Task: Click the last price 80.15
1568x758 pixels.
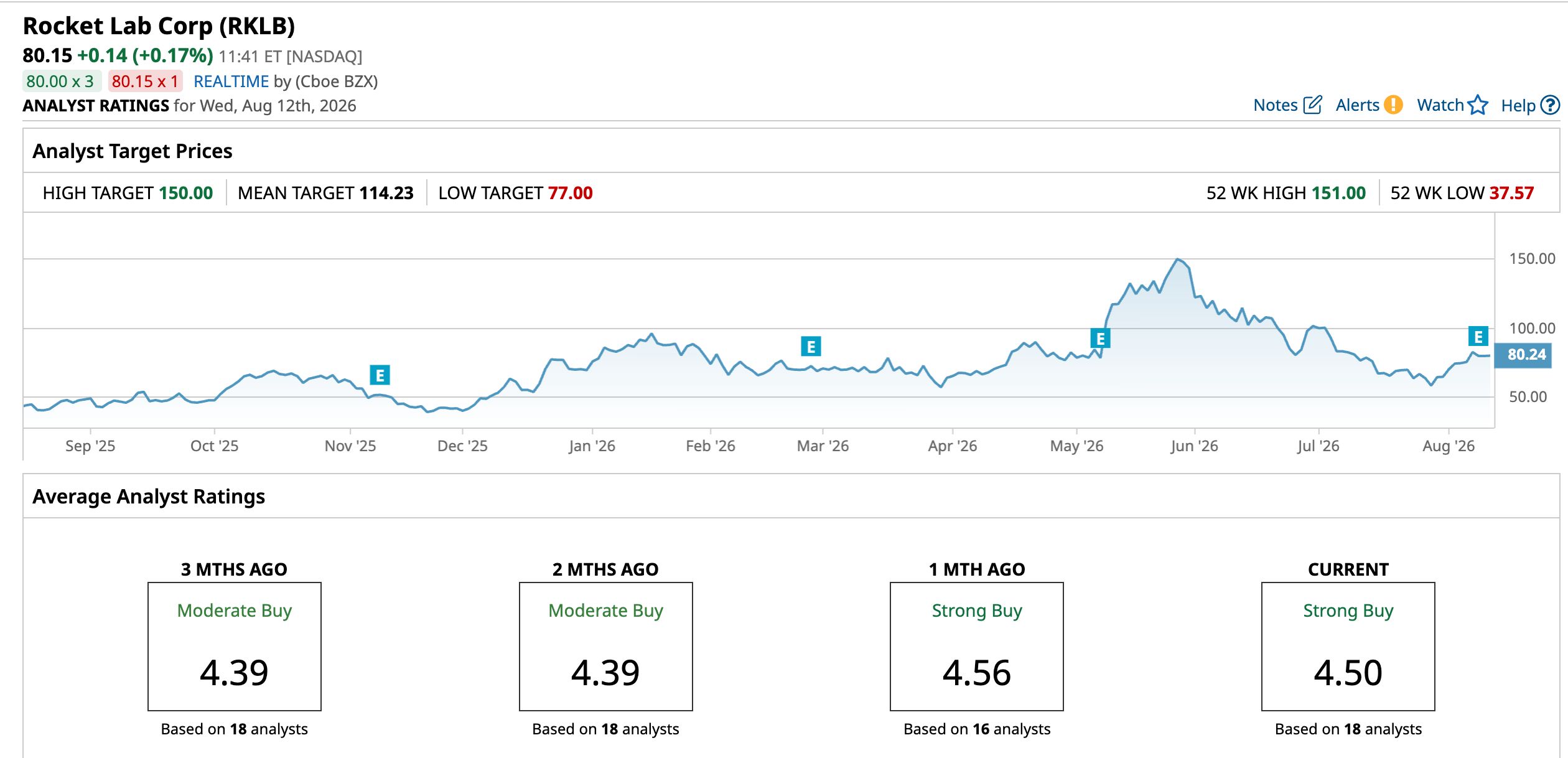Action: tap(47, 56)
